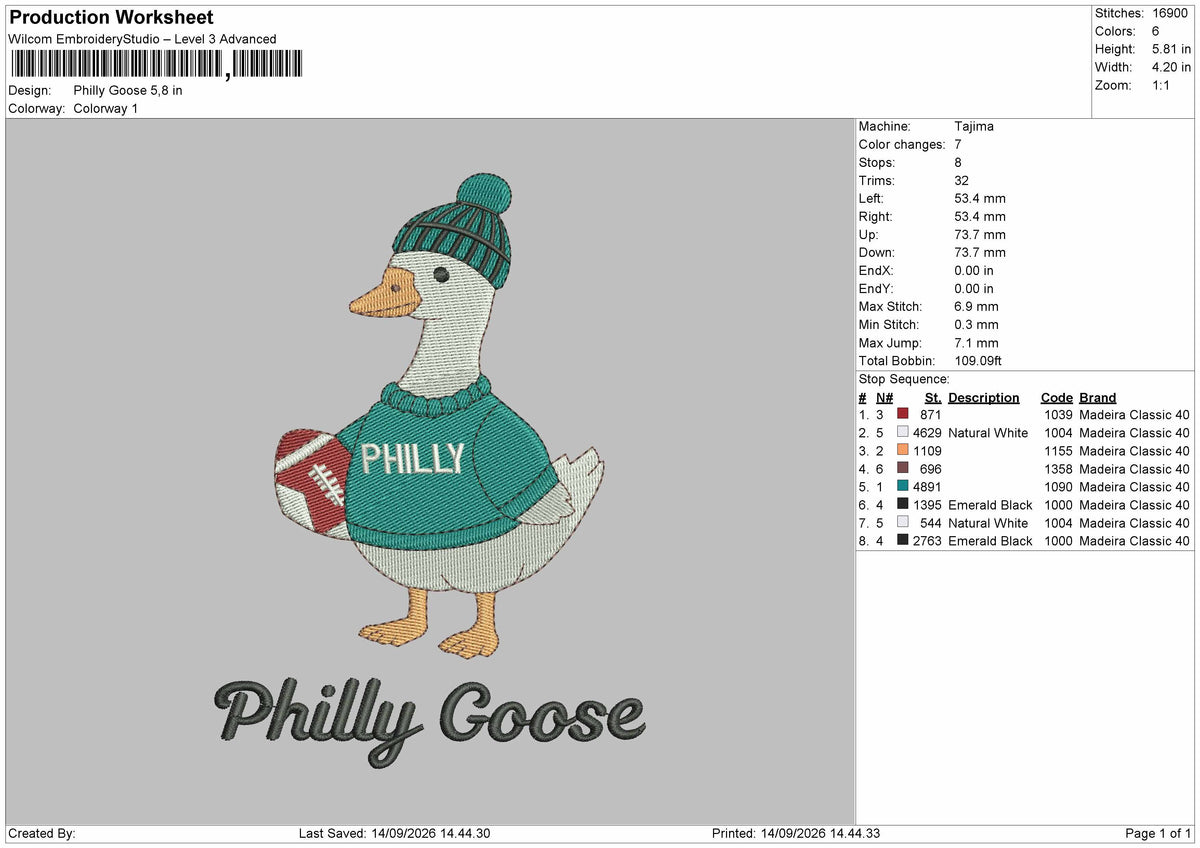Click the Philly Goose embroidery preview image
The width and height of the screenshot is (1200, 848).
coord(430,472)
